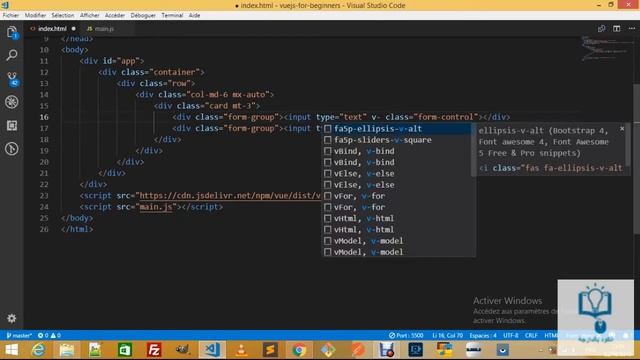Change line endings via CRLF status item

(531, 335)
